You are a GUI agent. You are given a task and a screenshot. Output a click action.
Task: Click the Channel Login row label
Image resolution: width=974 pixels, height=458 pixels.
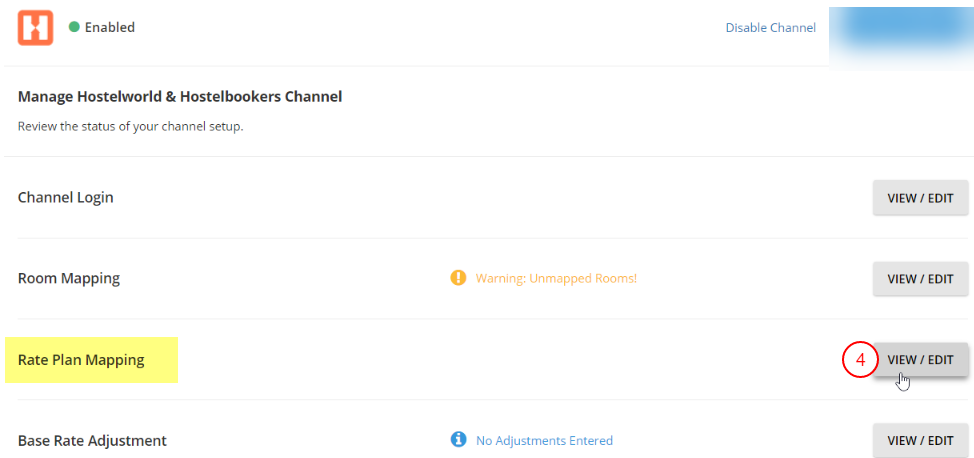pos(66,197)
